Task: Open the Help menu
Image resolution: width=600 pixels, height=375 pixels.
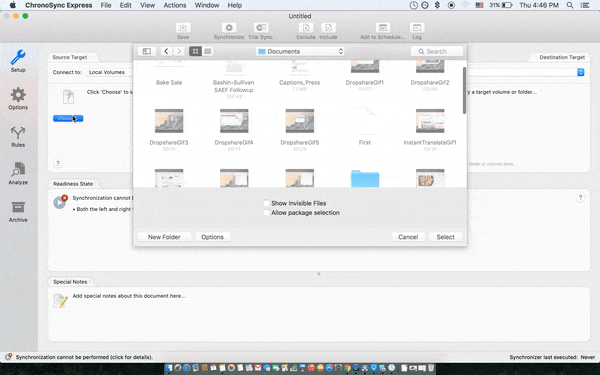Action: [x=235, y=5]
